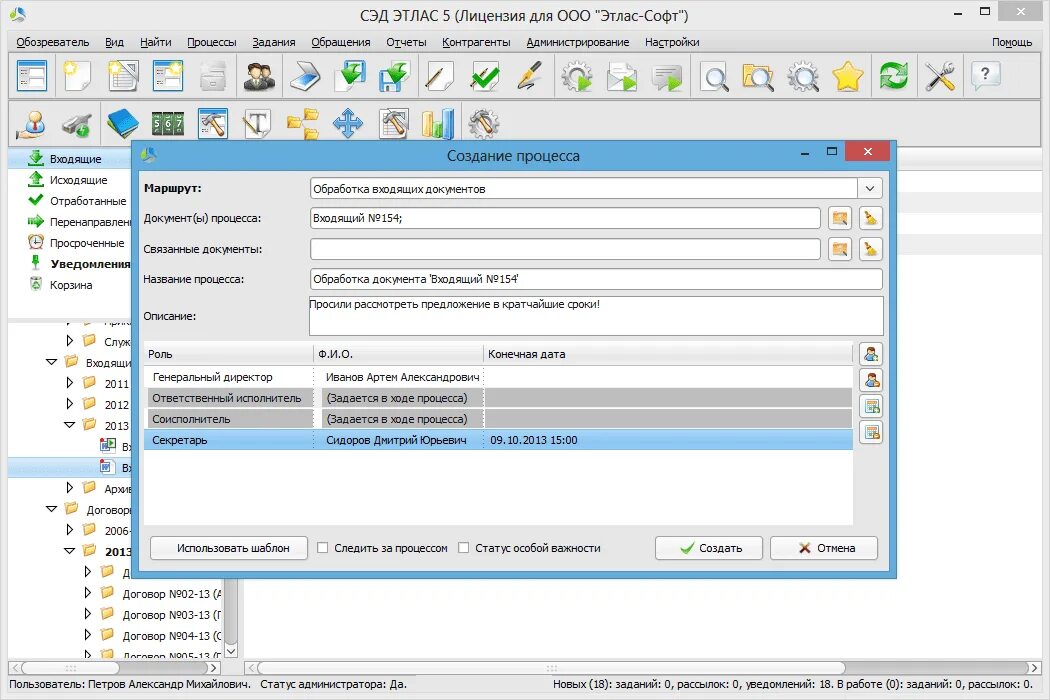The image size is (1050, 700).
Task: Open the Администрирование menu
Action: pos(577,42)
